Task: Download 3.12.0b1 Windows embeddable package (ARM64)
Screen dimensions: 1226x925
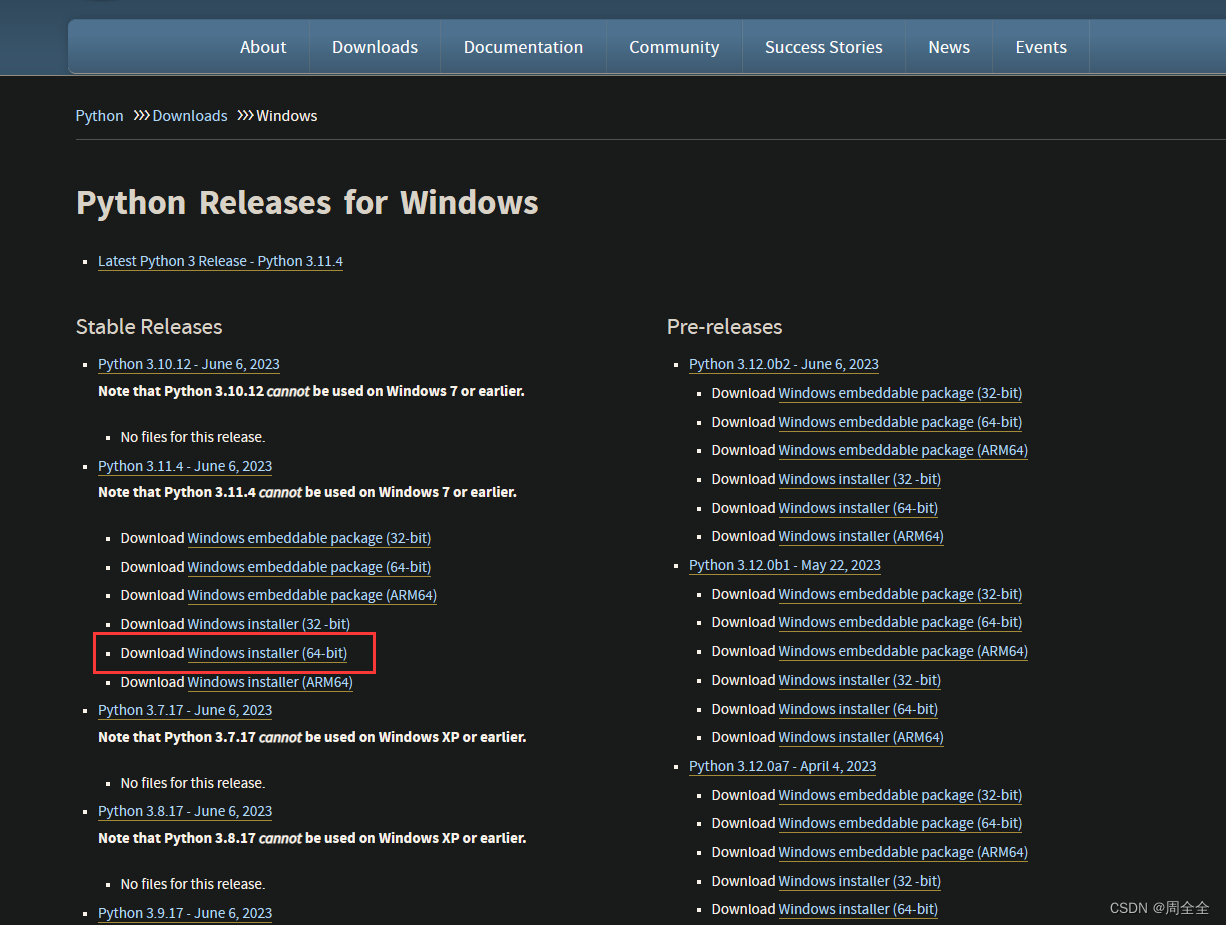Action: 903,651
